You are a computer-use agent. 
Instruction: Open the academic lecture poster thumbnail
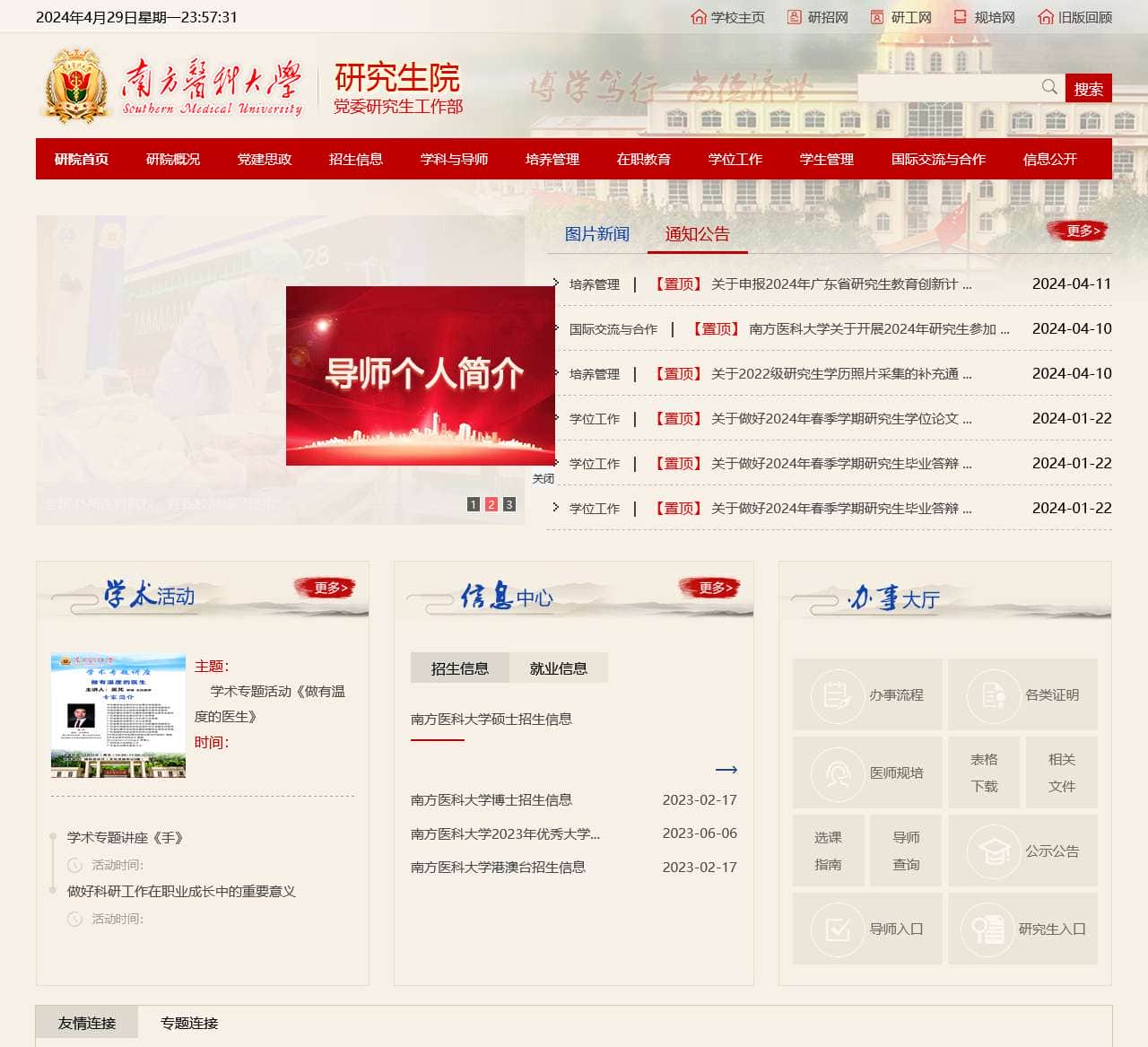pyautogui.click(x=118, y=716)
